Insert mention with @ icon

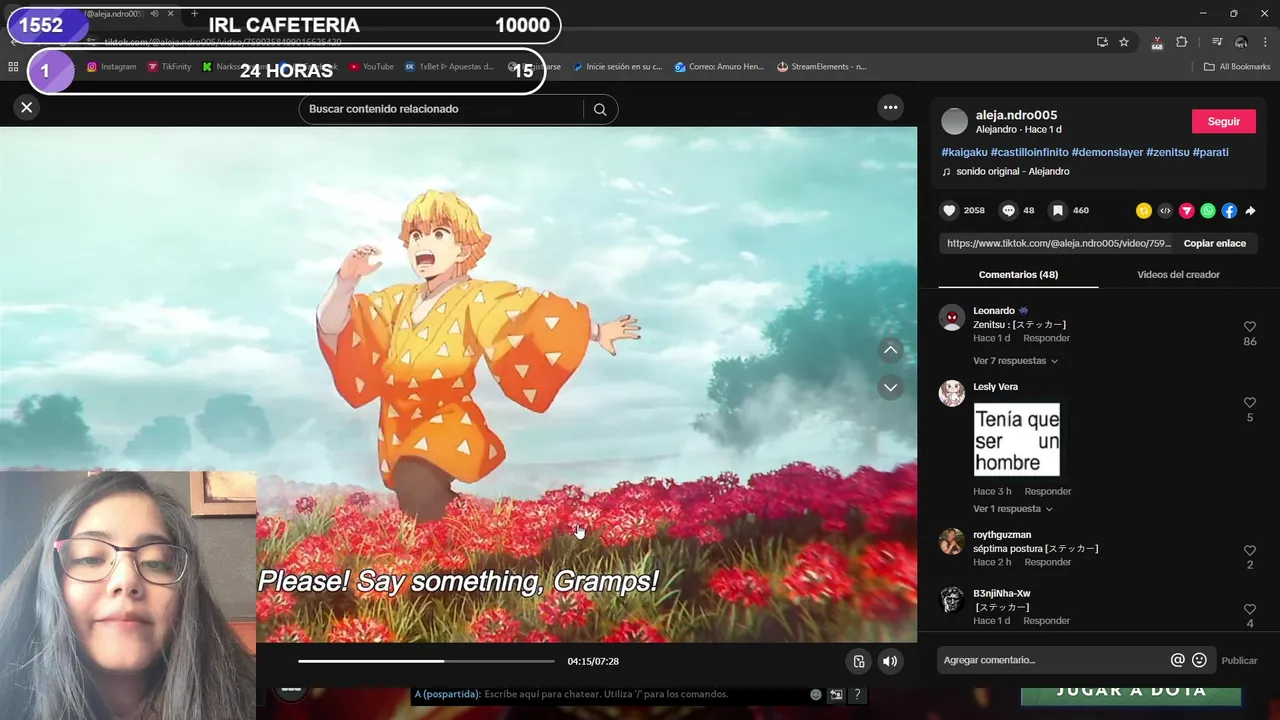coord(1177,660)
